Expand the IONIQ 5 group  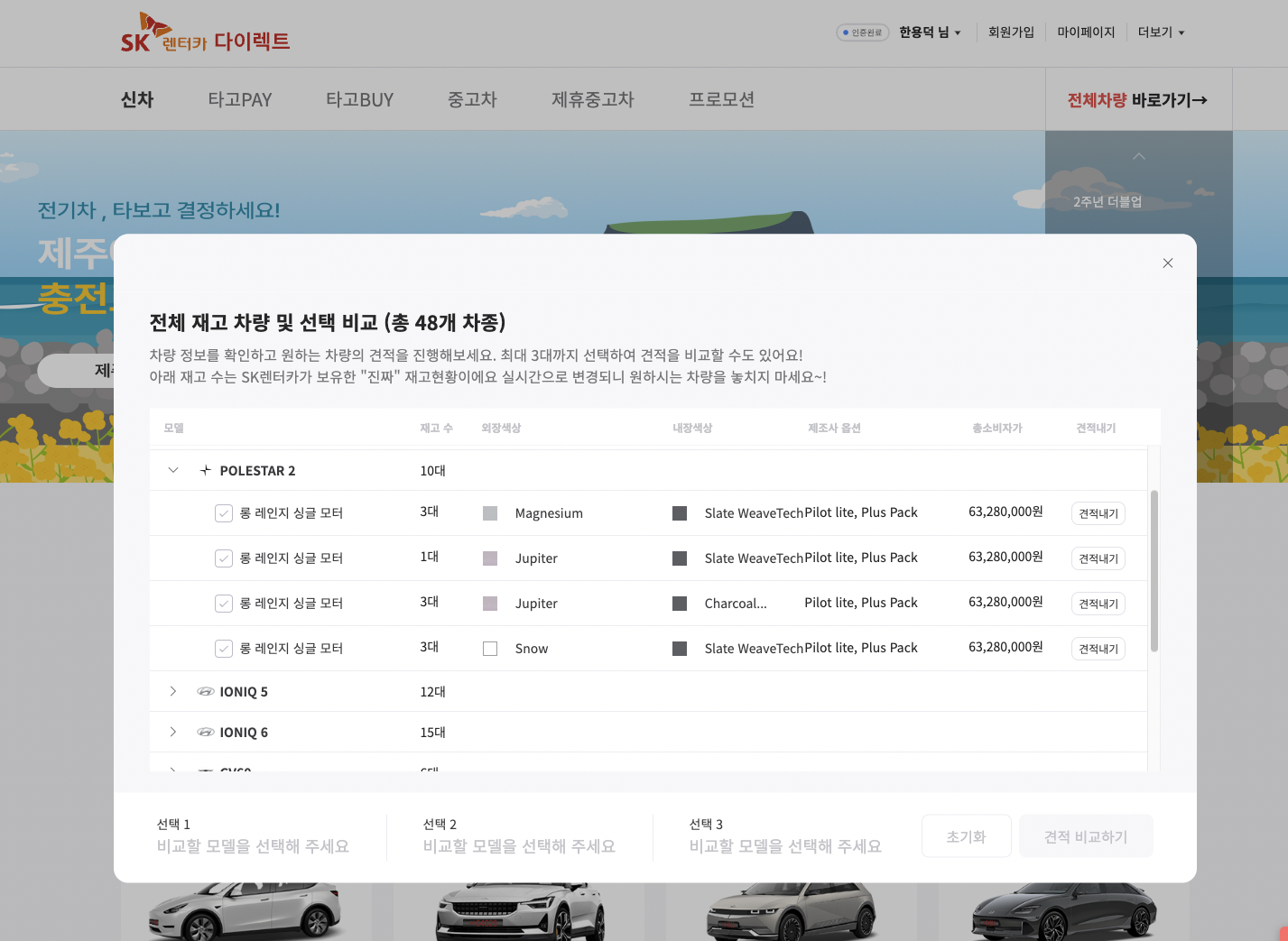click(x=173, y=692)
